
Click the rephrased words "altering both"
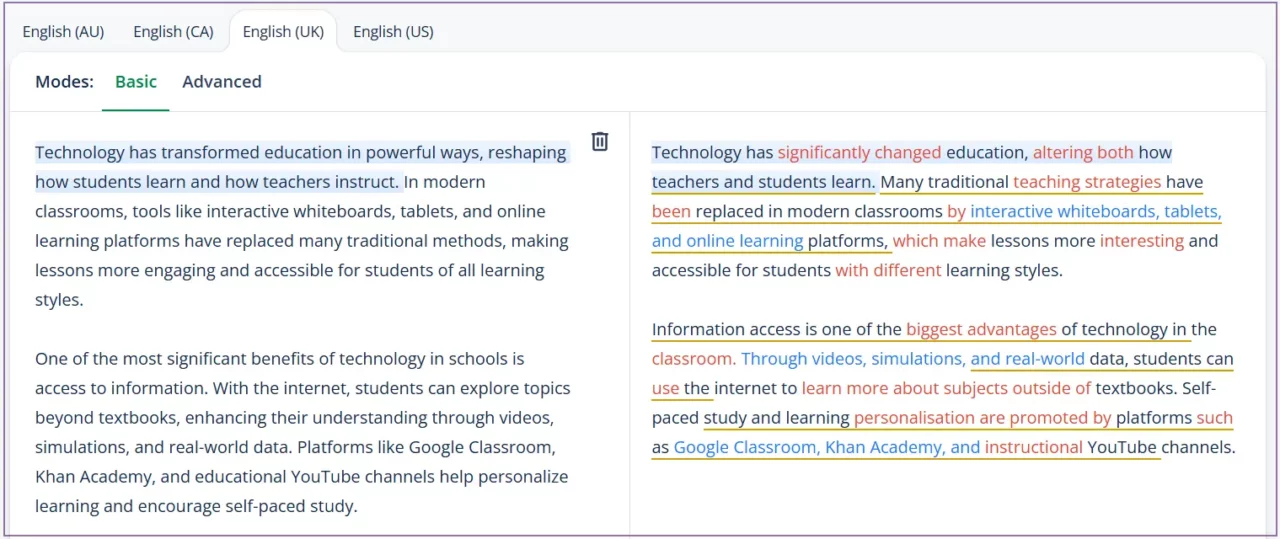coord(1083,153)
